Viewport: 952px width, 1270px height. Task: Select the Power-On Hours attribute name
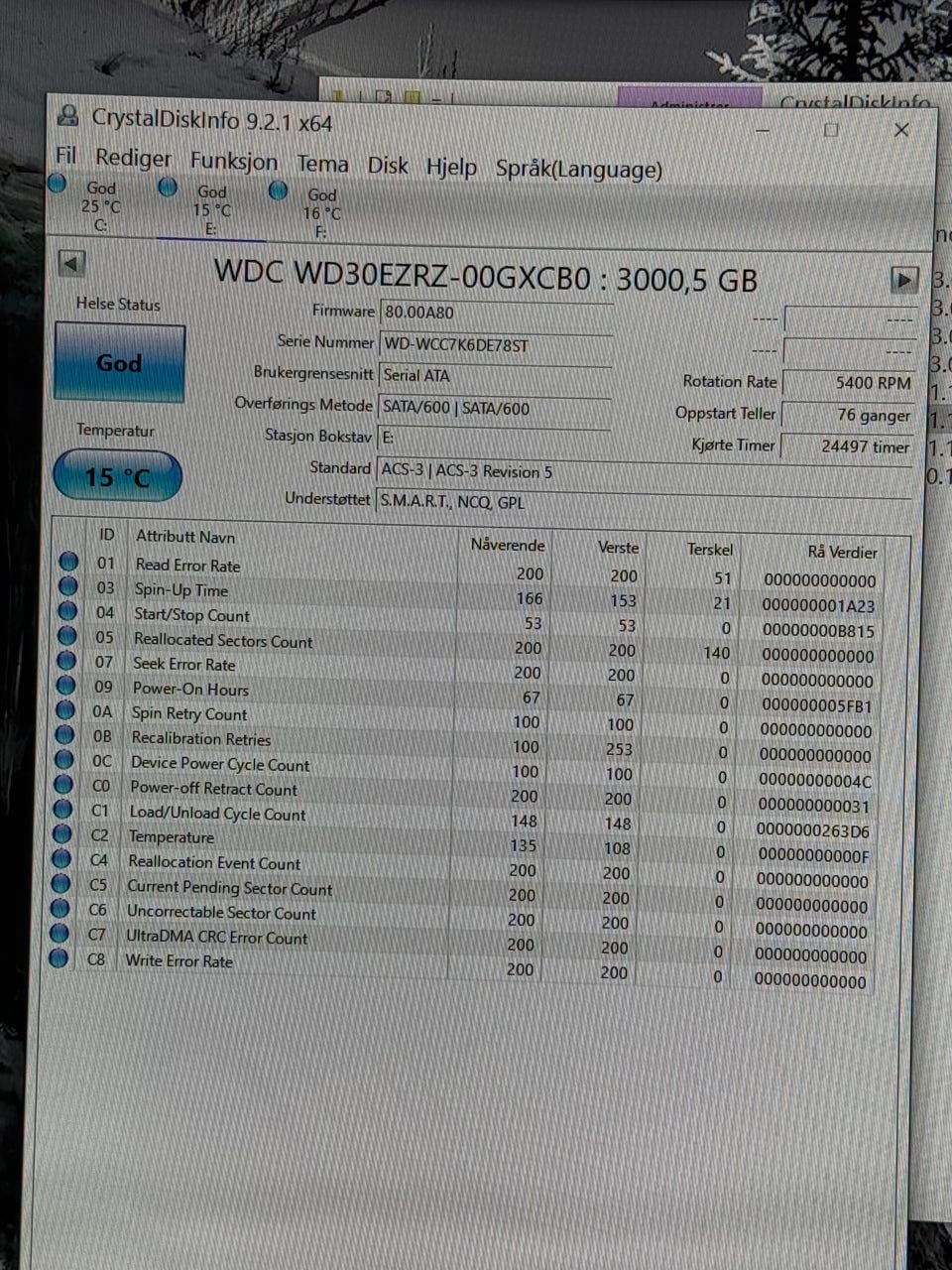point(190,689)
